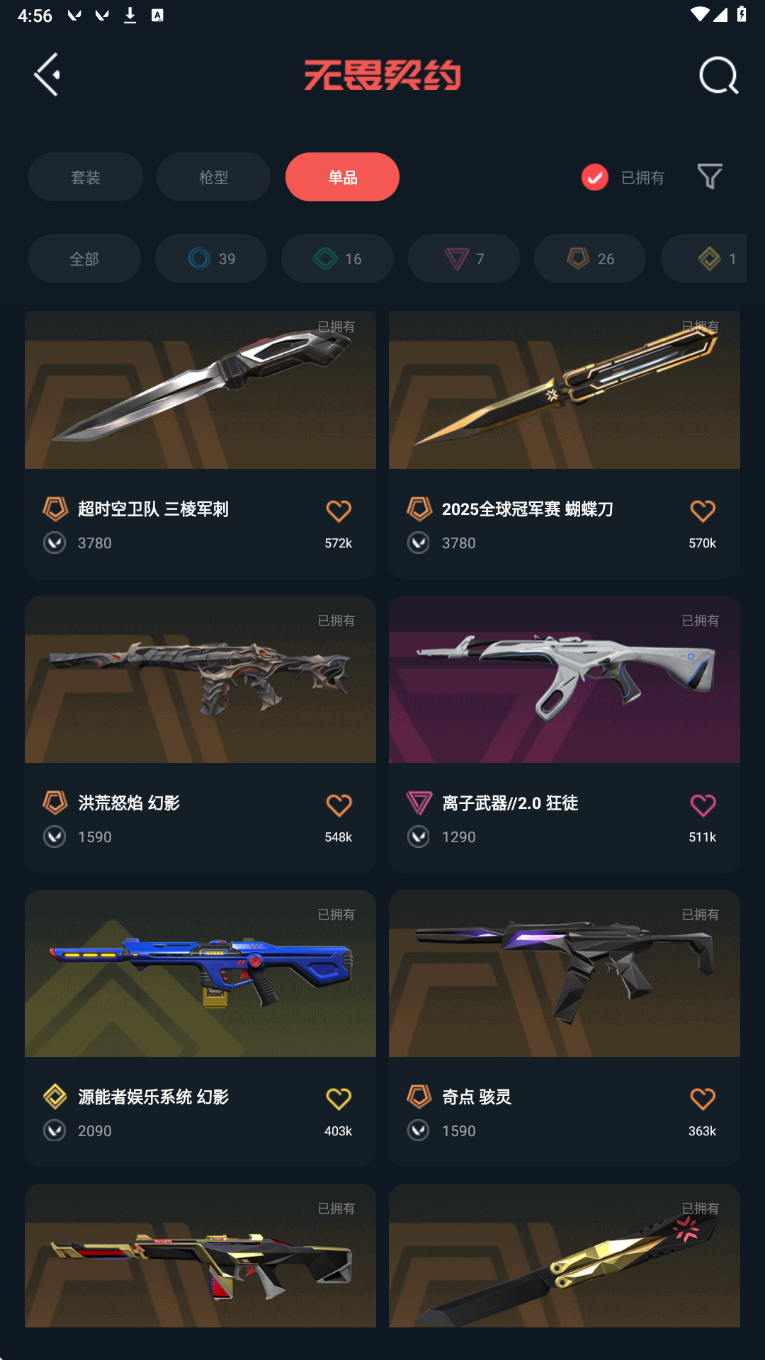Open the filter funnel icon
The height and width of the screenshot is (1360, 765).
point(710,177)
